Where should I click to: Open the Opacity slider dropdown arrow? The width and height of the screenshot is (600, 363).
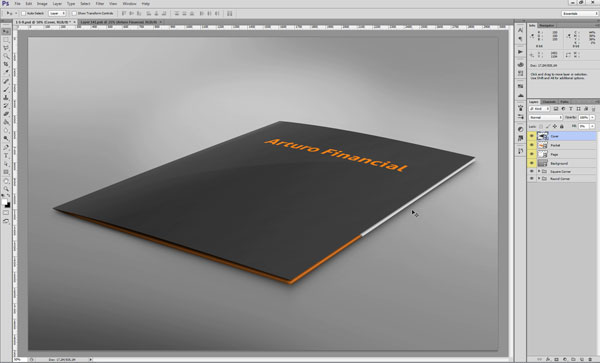click(593, 117)
